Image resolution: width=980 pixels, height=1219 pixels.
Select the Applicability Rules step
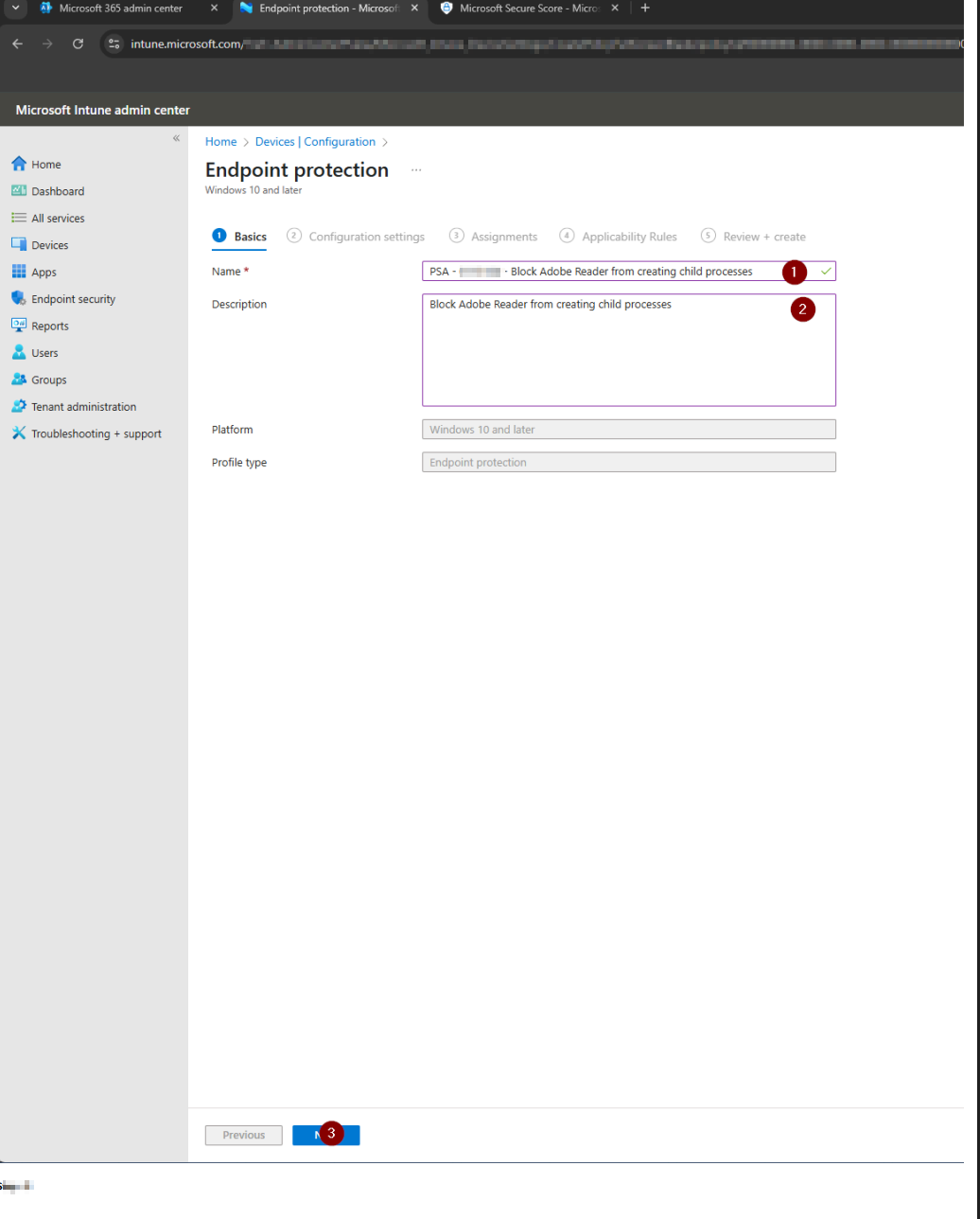click(619, 237)
